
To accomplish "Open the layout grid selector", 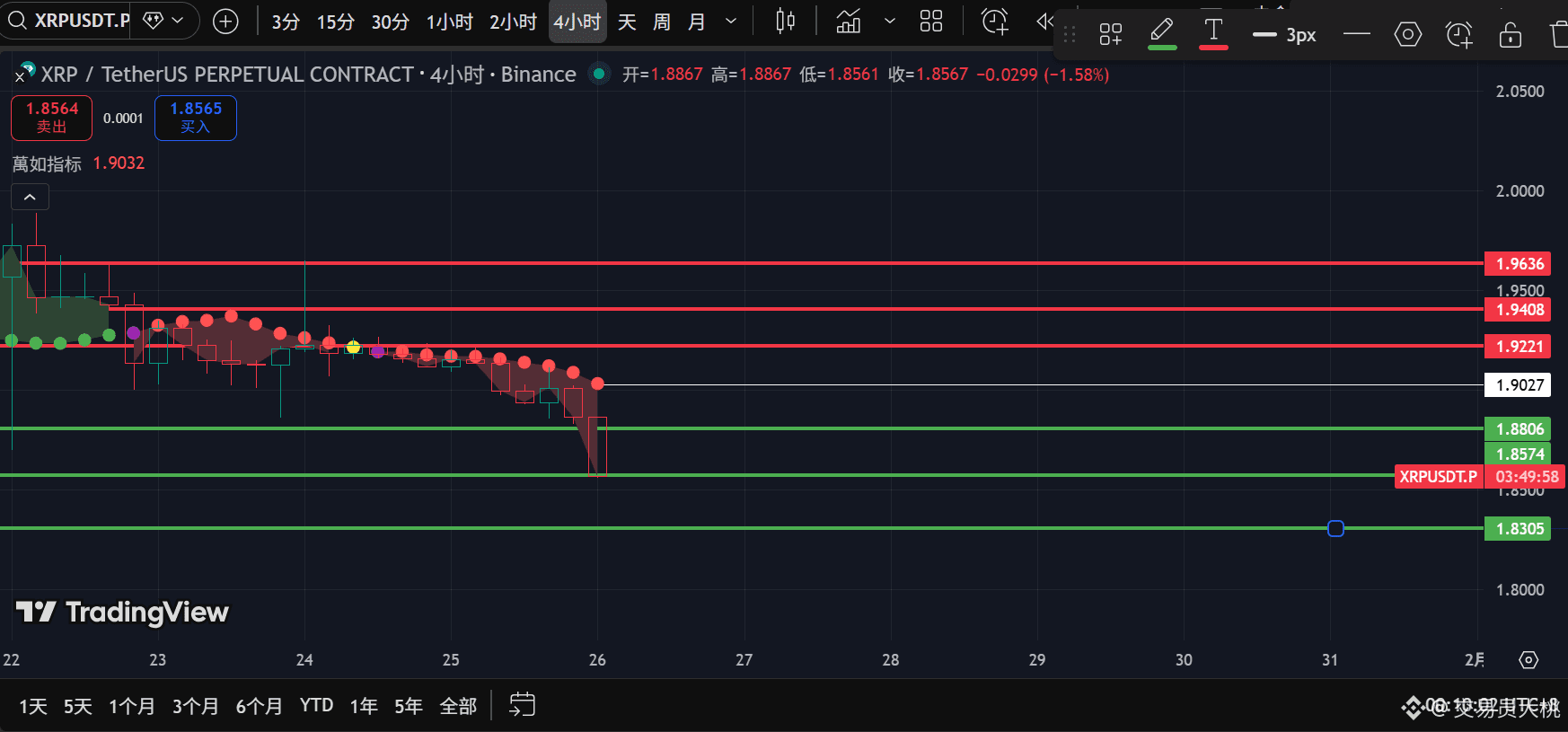I will [931, 22].
